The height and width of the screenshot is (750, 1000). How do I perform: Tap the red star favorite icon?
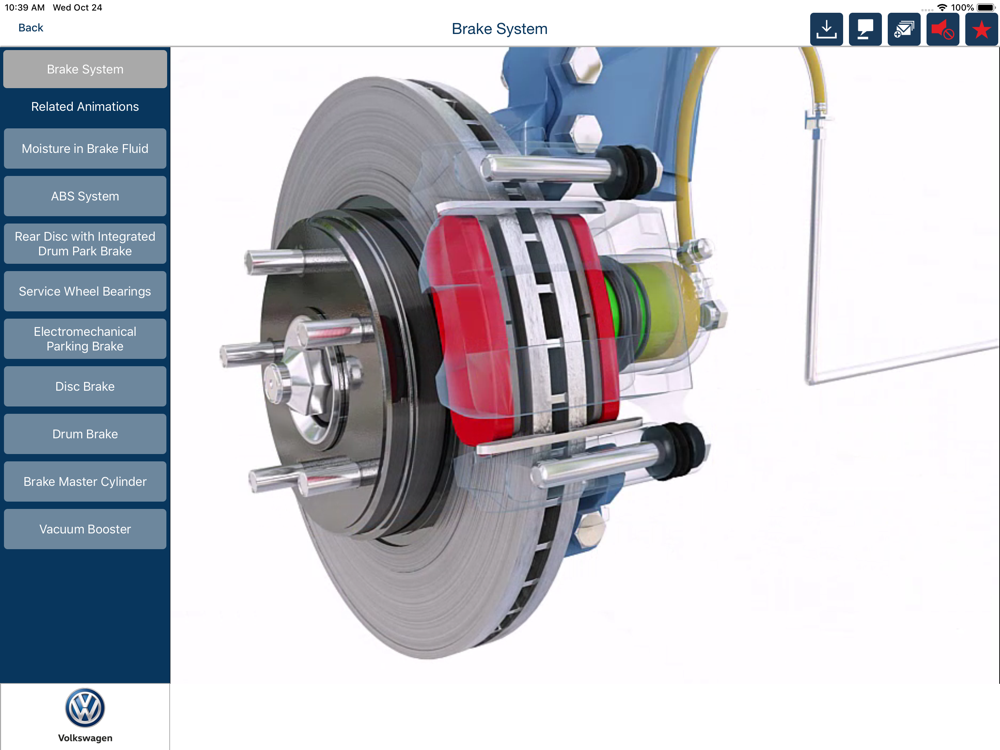coord(982,29)
